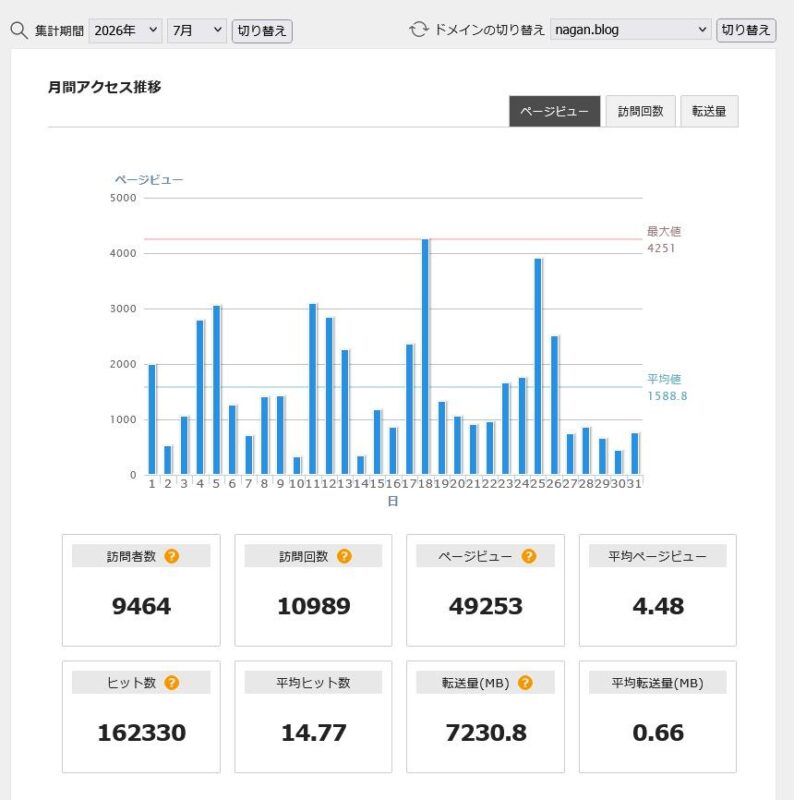
Task: Click the 平均ヒット数 card header
Action: coord(313,682)
